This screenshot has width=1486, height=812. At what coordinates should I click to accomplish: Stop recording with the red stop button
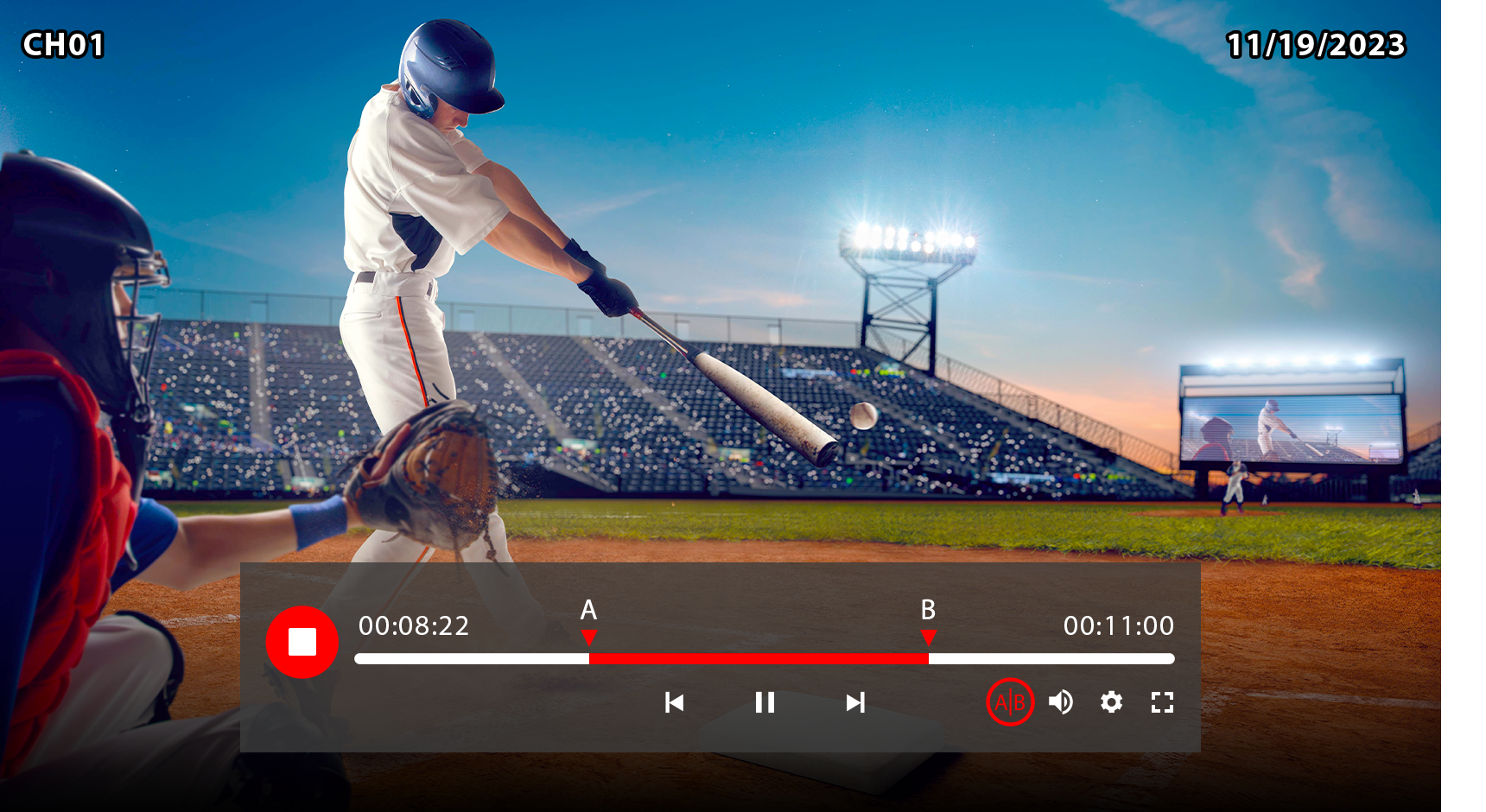(x=302, y=642)
